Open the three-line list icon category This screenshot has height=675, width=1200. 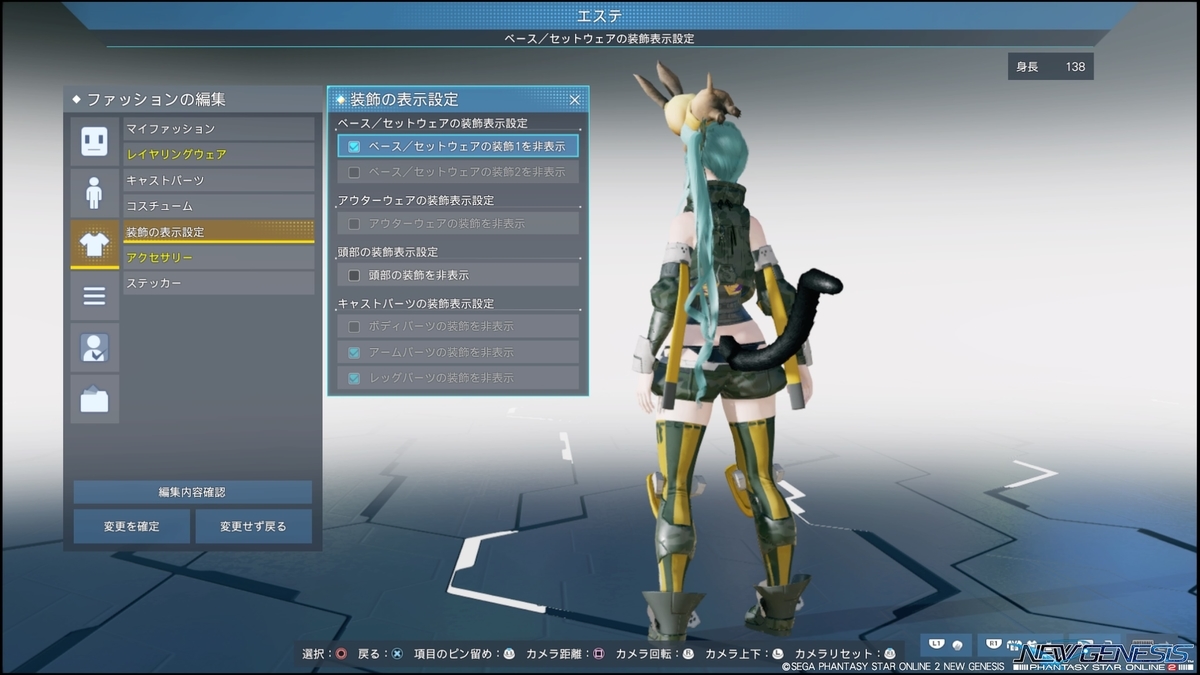point(94,296)
